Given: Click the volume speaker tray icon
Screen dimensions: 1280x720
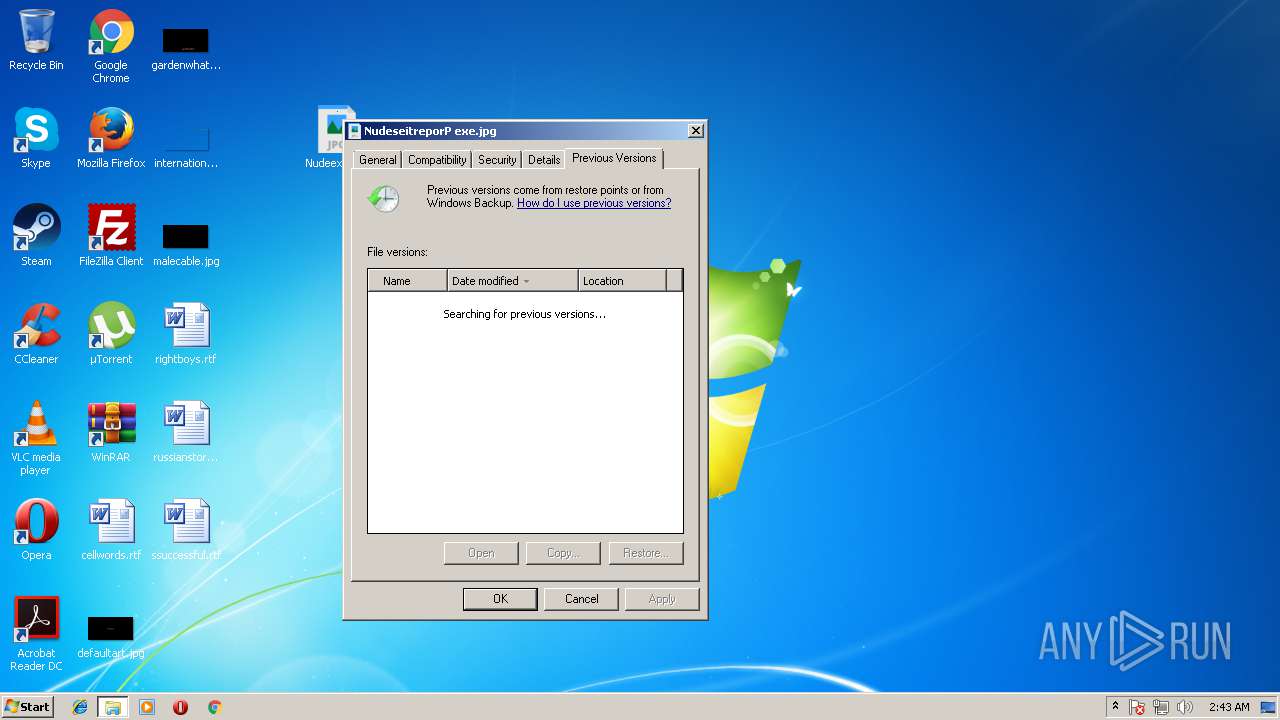Looking at the screenshot, I should coord(1185,707).
